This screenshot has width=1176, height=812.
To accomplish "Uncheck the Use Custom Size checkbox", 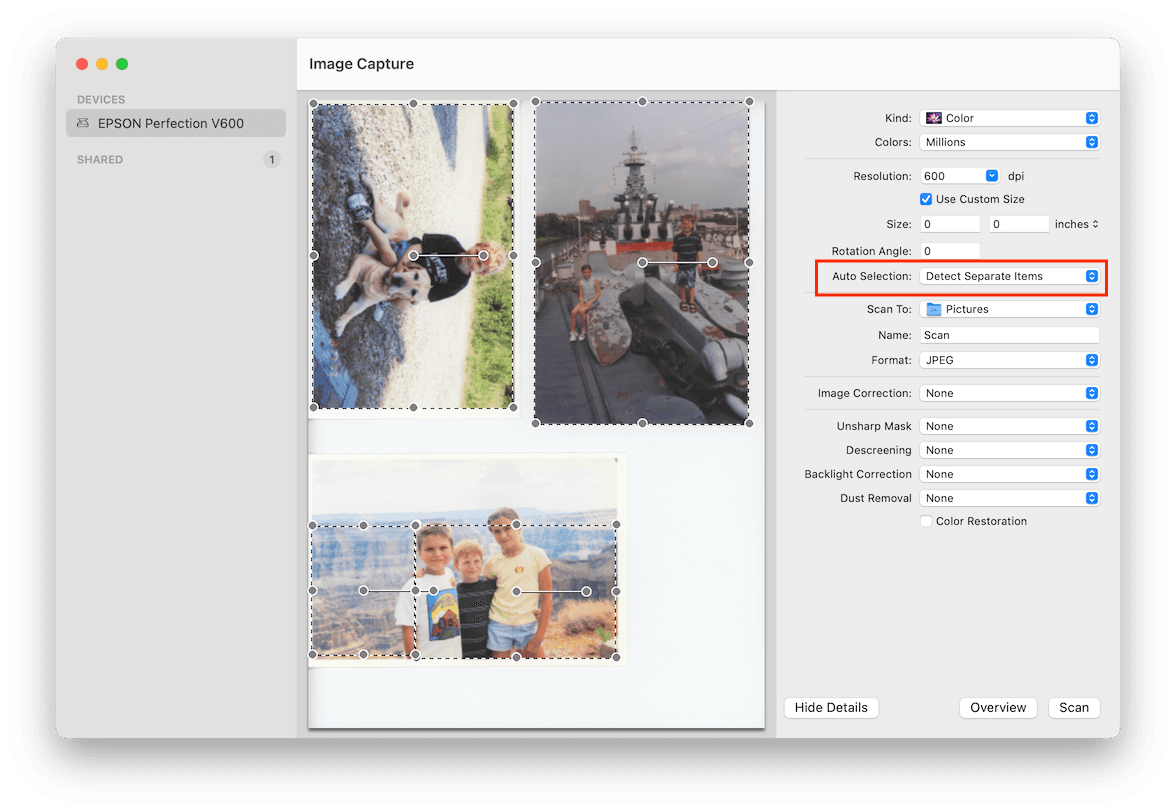I will 926,199.
